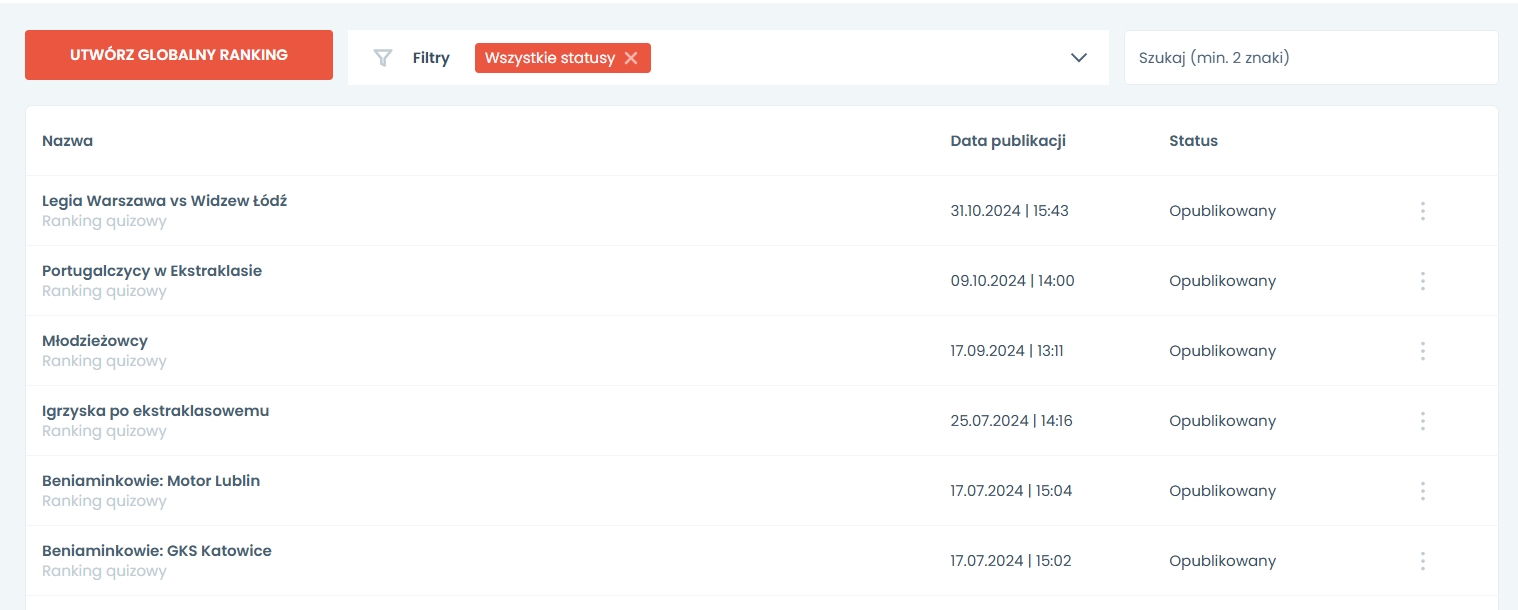
Task: Open the Młodzieżowcy ranking entry
Action: coord(95,341)
